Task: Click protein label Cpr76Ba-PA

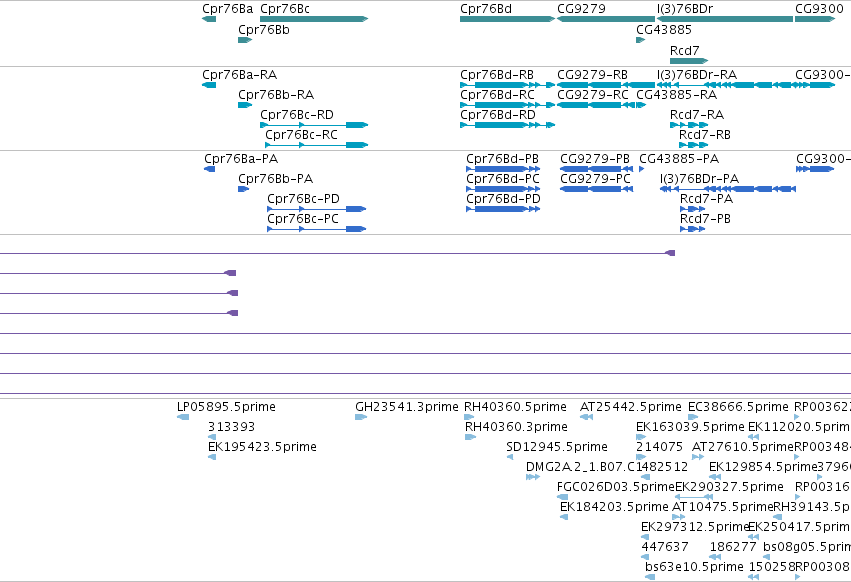Action: pos(241,159)
